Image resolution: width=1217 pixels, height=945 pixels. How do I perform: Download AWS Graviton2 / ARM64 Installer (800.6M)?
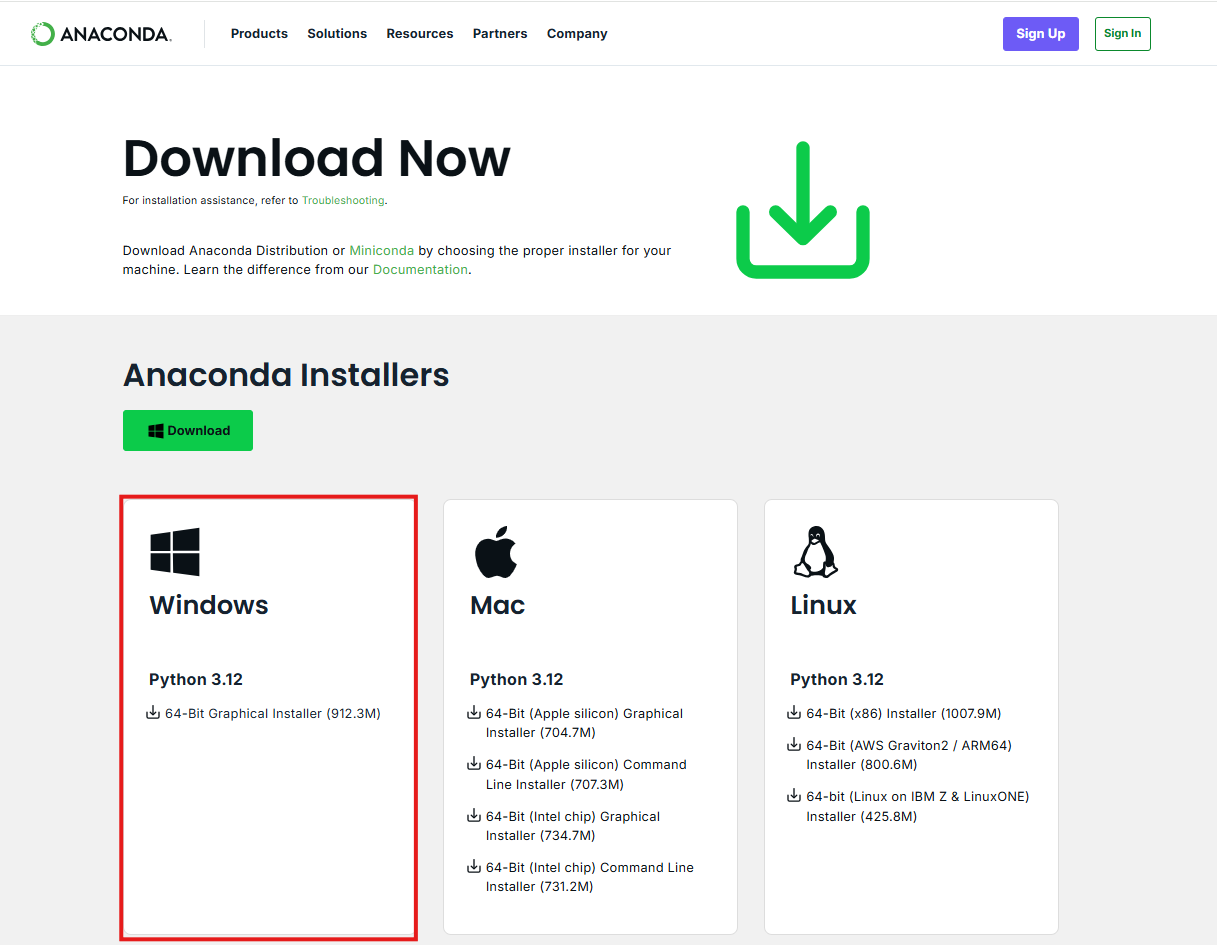(907, 755)
